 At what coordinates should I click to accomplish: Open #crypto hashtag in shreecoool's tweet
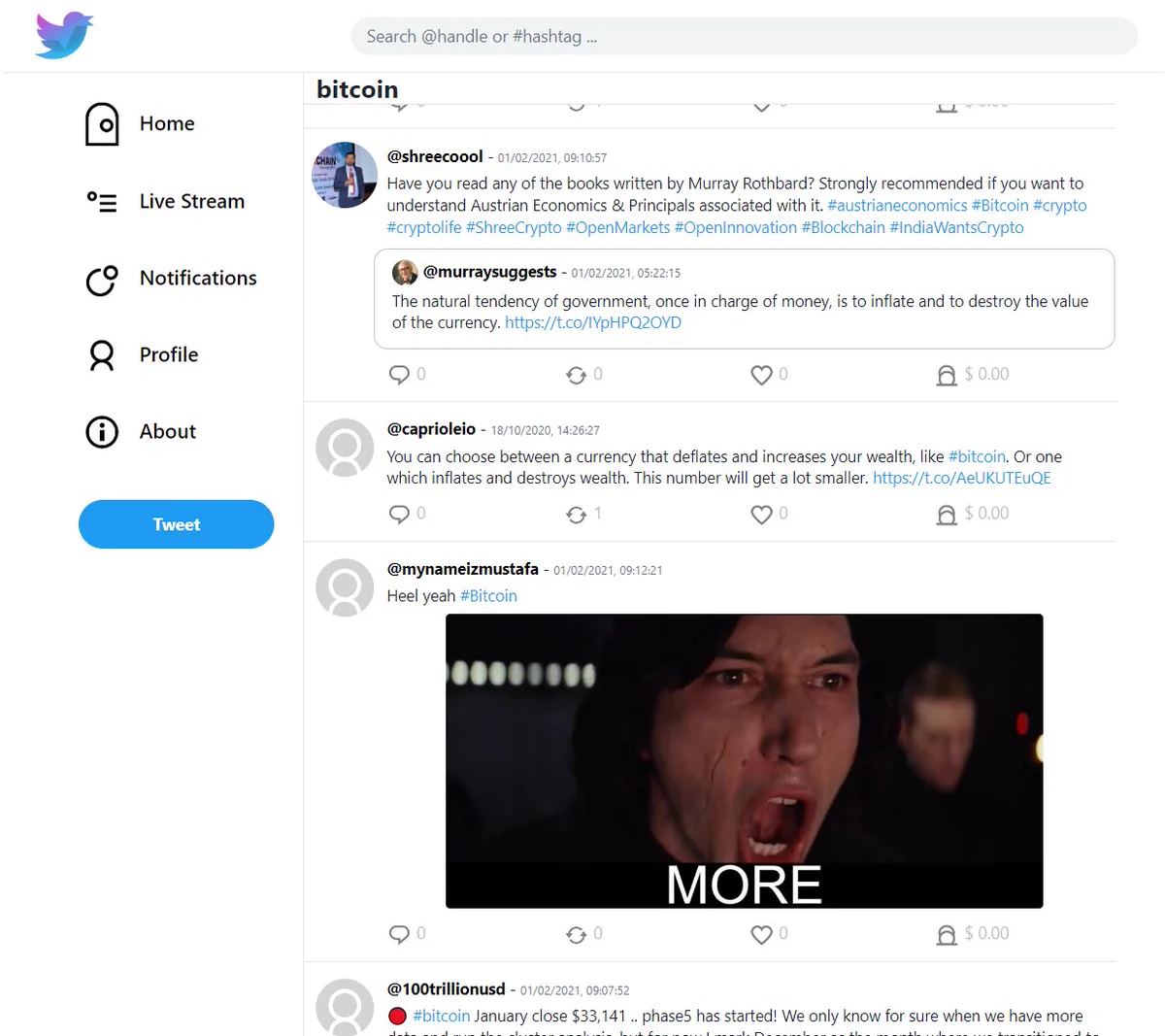[1060, 206]
